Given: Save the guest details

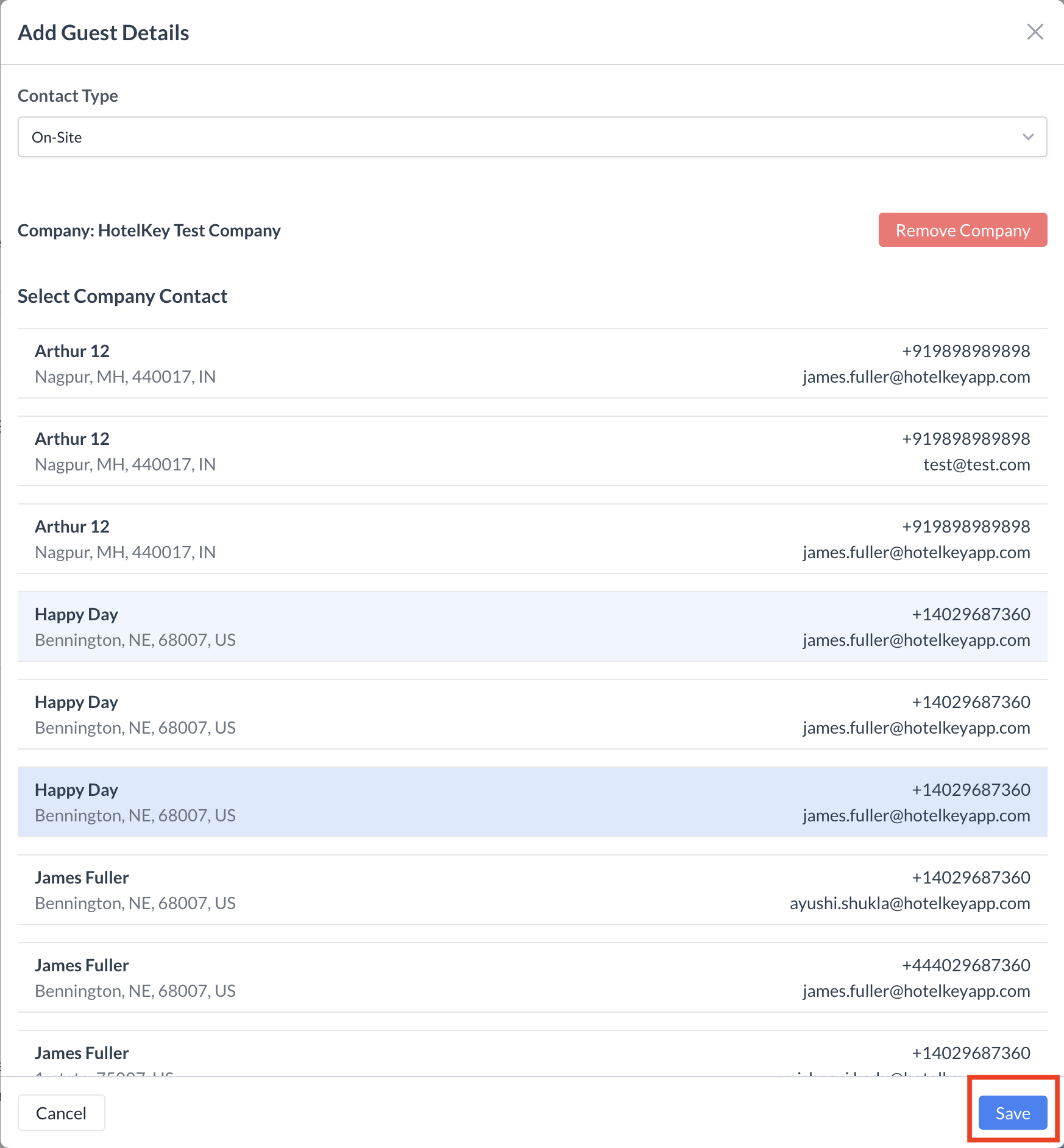Looking at the screenshot, I should (1012, 1113).
